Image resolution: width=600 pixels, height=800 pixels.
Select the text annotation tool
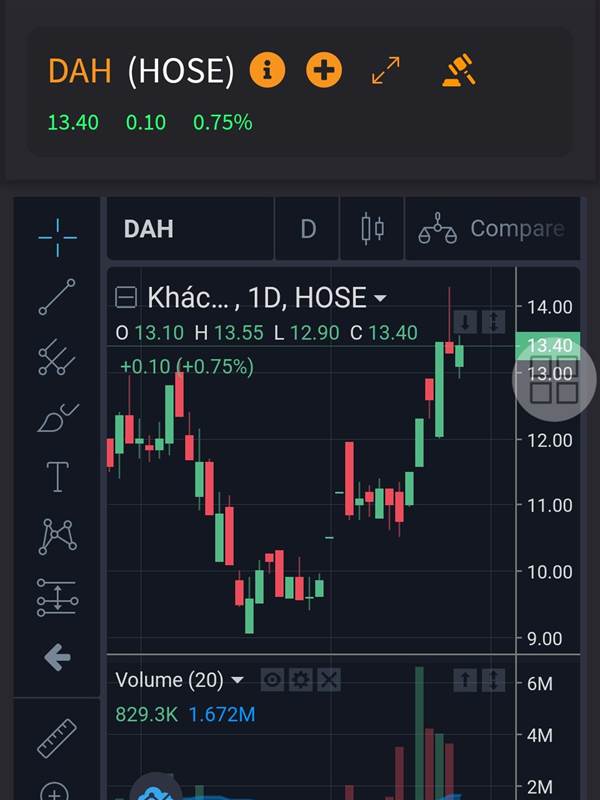(x=58, y=477)
